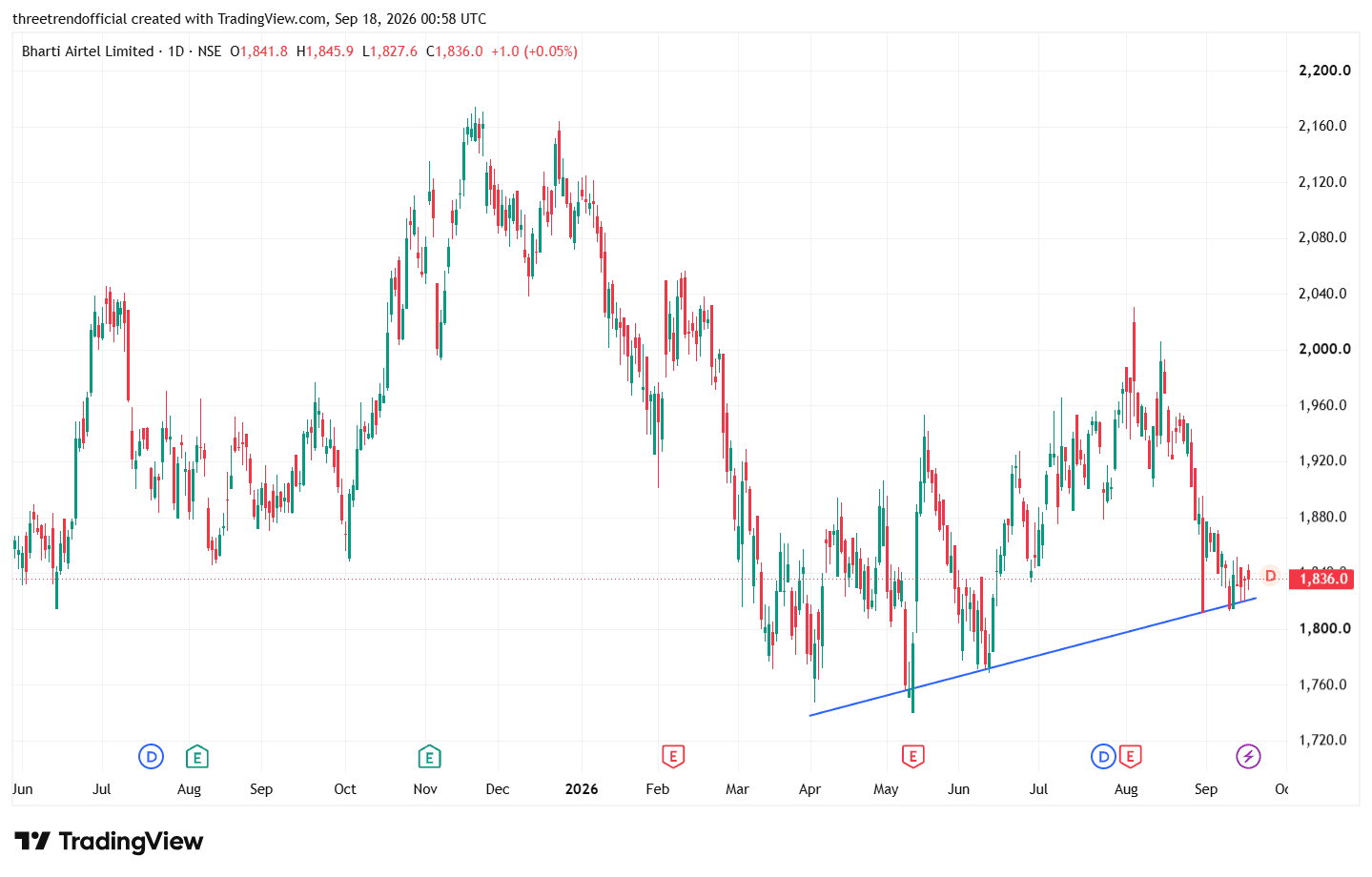The image size is (1372, 877).
Task: Select the blue ascending trendline
Action: click(x=1033, y=657)
